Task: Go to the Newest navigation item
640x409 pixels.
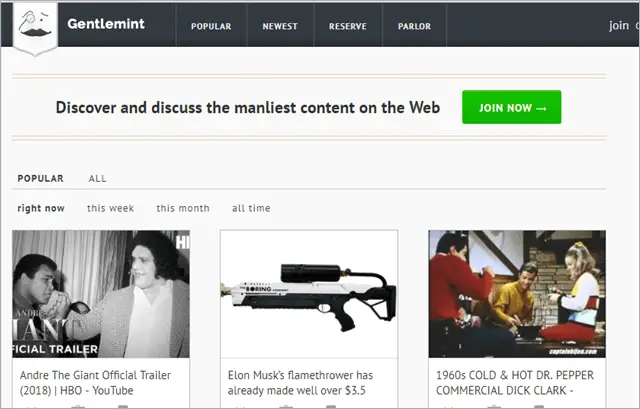Action: 280,26
